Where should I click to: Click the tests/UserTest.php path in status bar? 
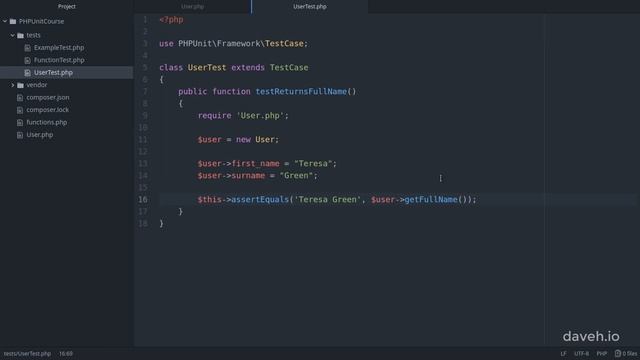pos(27,353)
